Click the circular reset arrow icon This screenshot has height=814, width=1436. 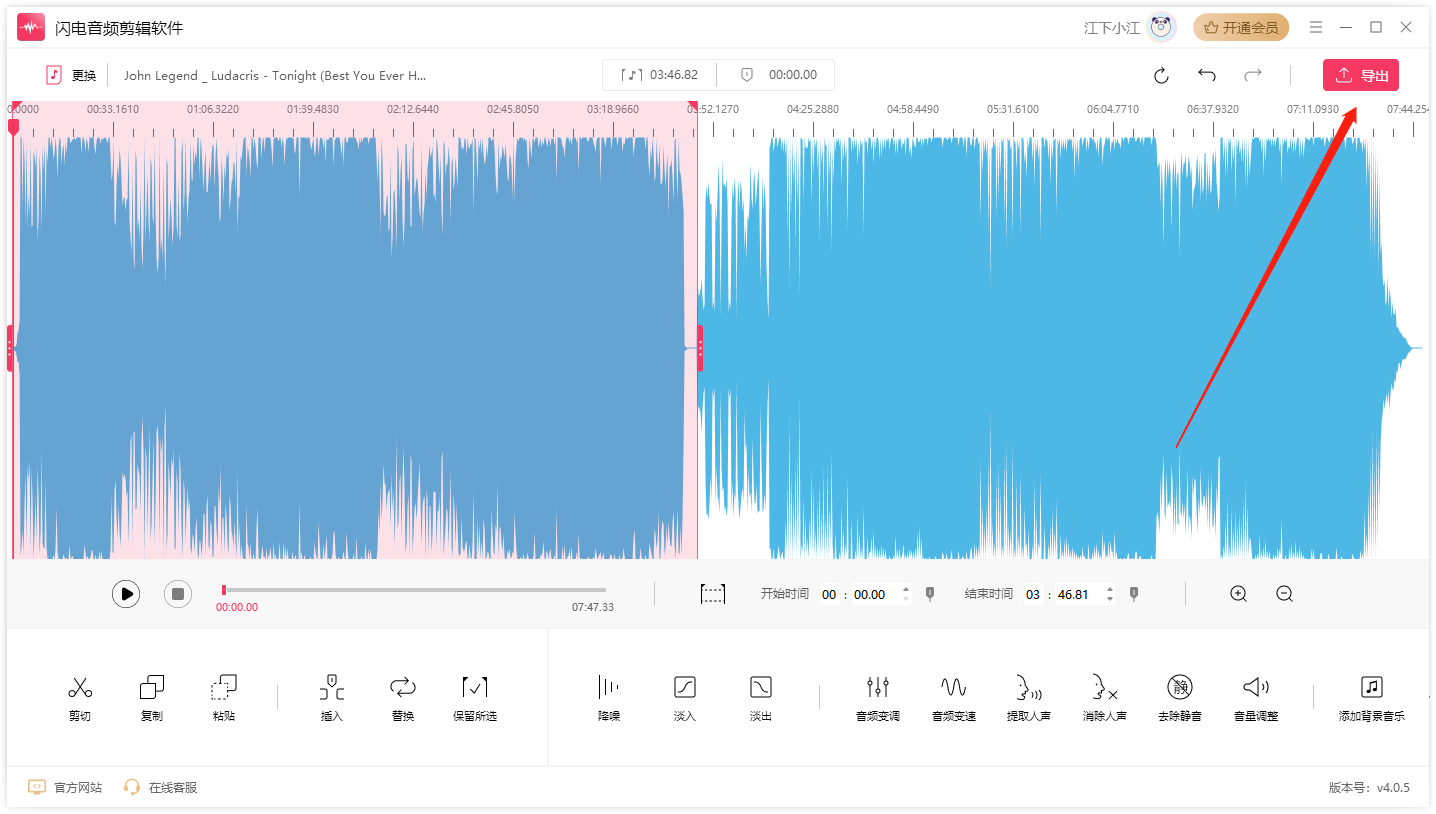[x=1161, y=75]
